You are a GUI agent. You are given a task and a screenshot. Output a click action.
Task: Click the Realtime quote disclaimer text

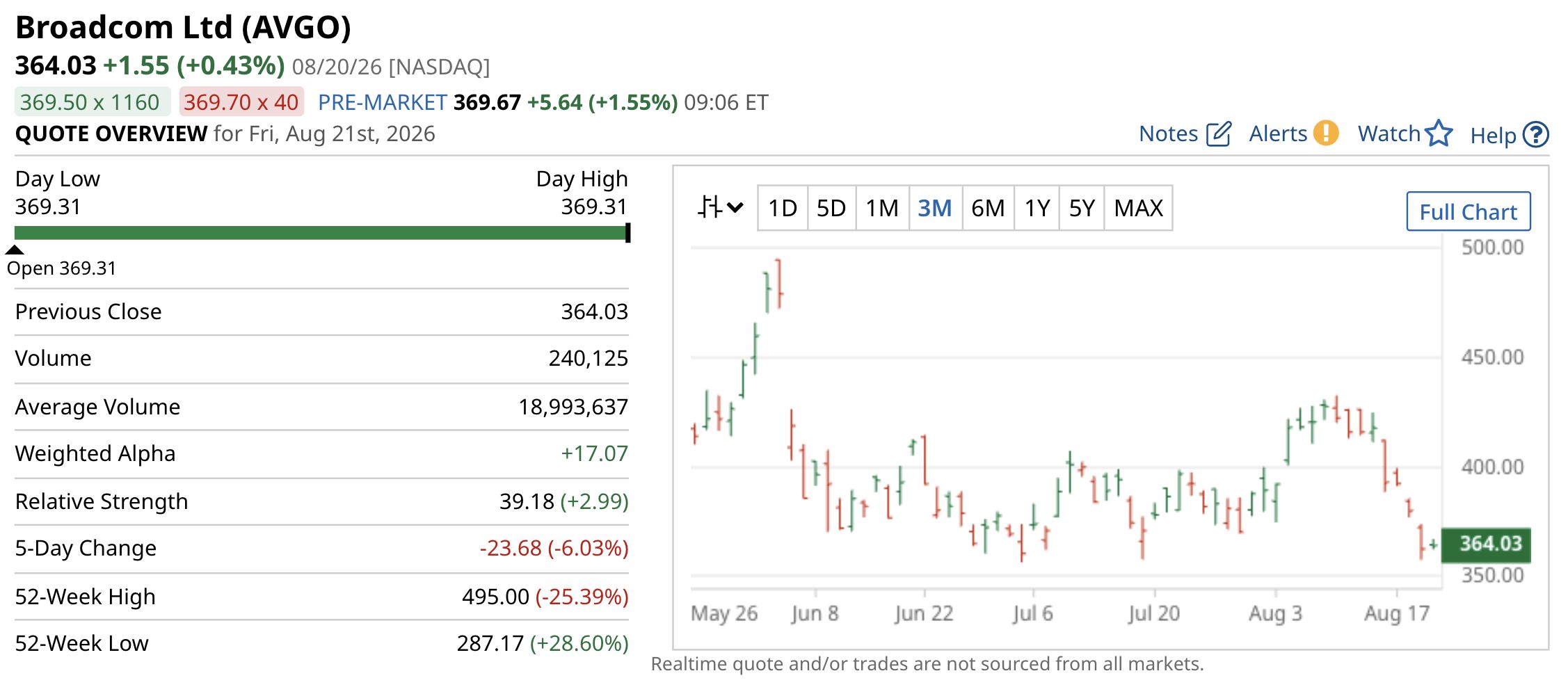pos(927,664)
